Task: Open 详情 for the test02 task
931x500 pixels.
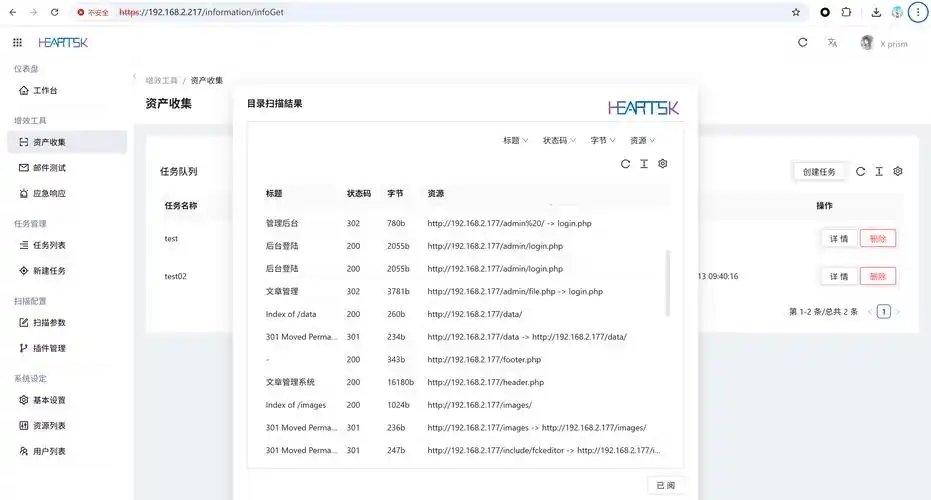Action: (x=838, y=276)
